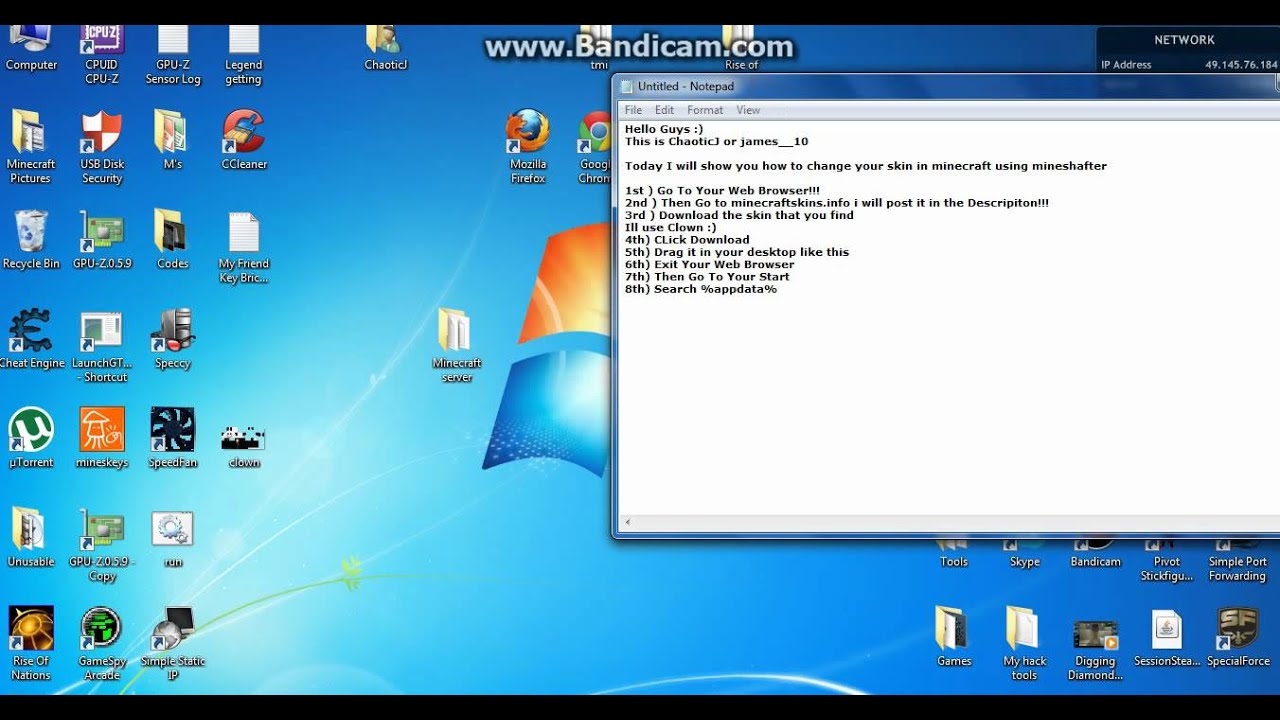This screenshot has width=1280, height=720.
Task: Open the M's folder
Action: point(172,140)
